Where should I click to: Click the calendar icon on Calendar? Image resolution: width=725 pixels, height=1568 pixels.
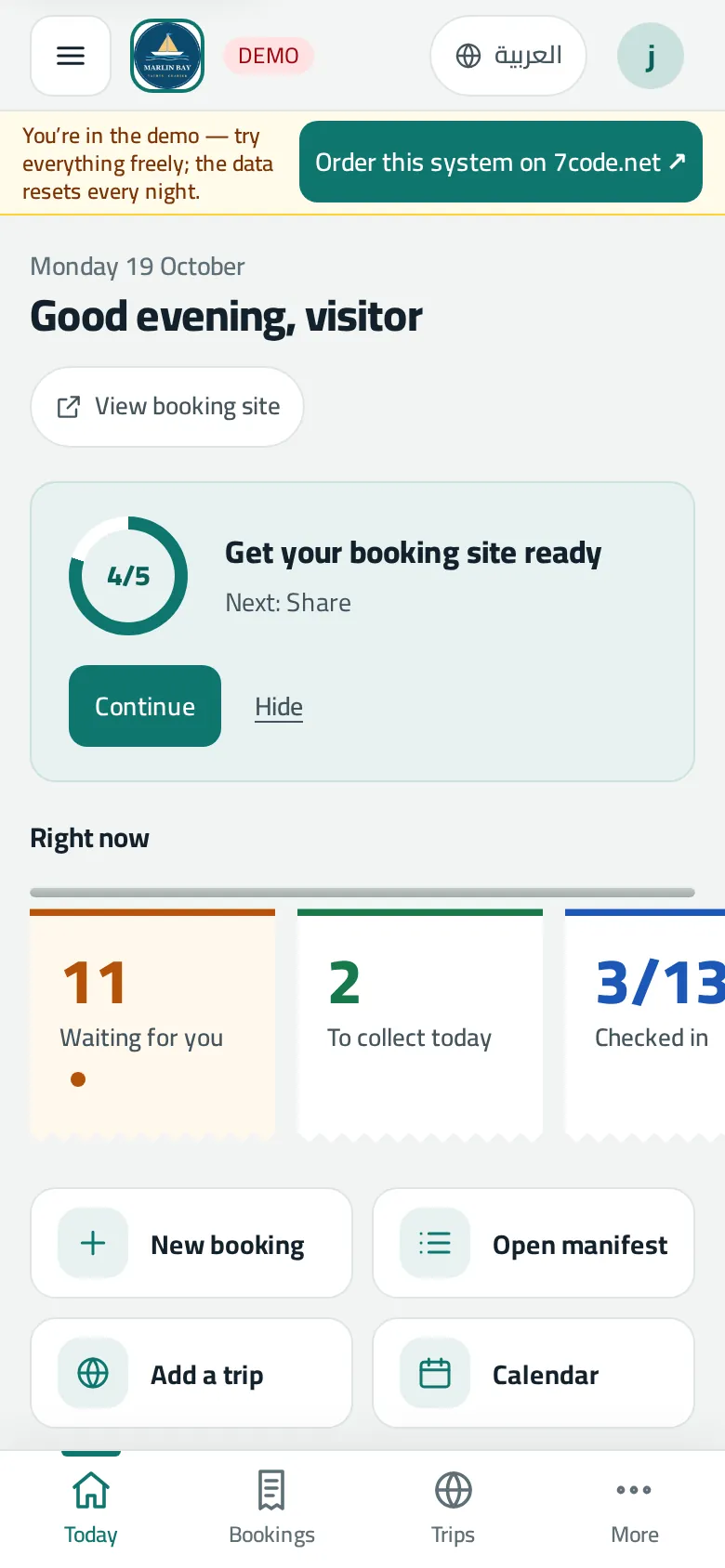435,1373
